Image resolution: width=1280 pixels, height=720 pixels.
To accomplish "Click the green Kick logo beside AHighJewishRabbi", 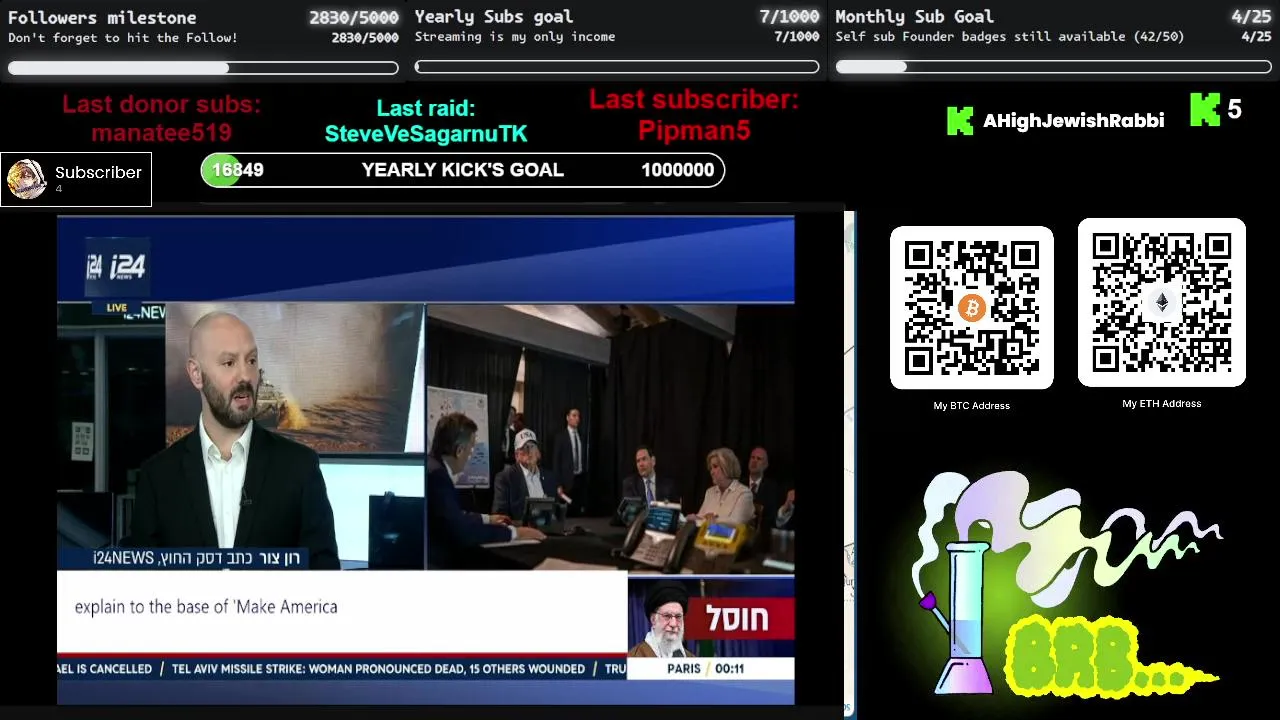I will (959, 120).
